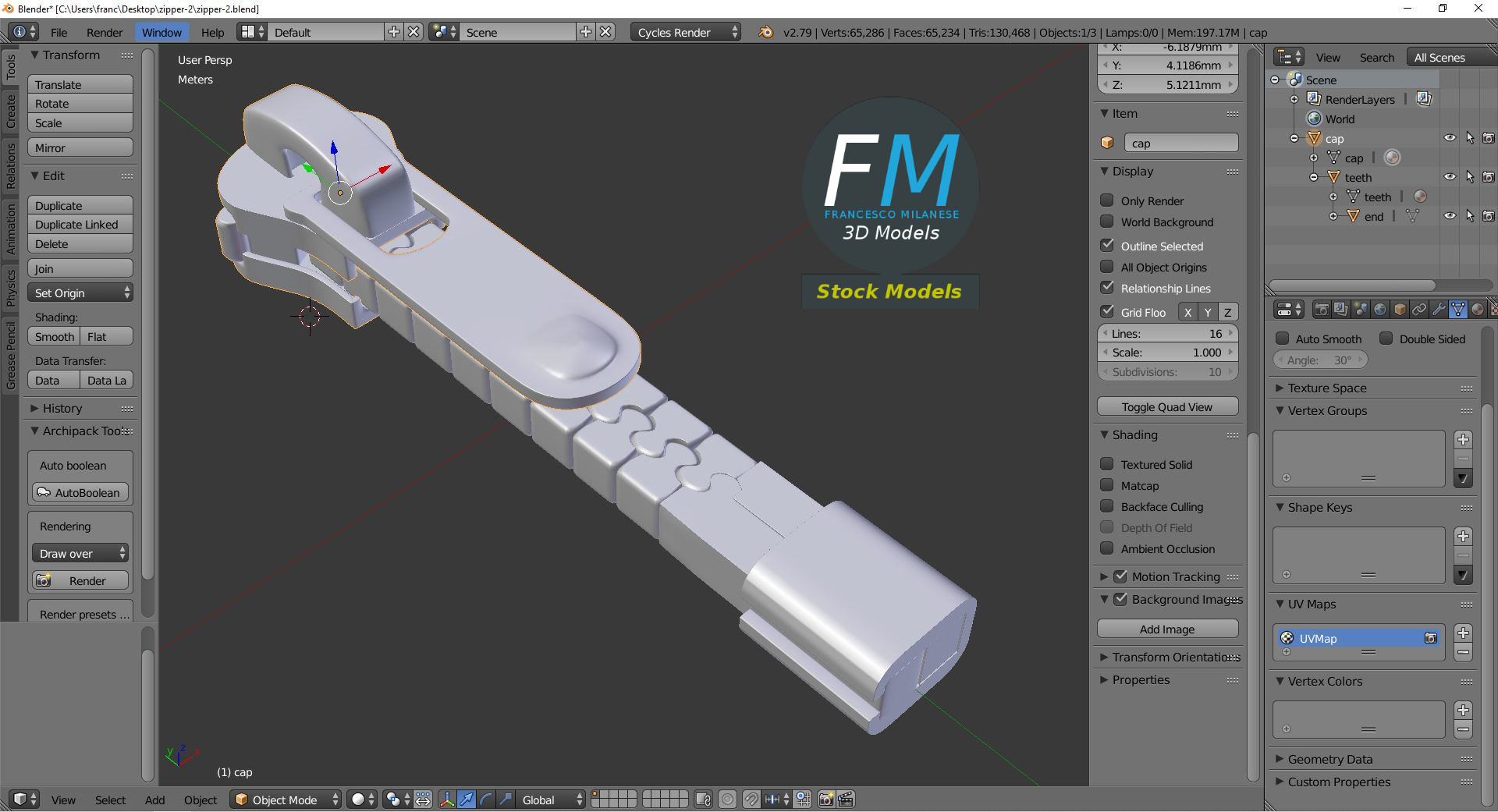Click the Add Image button
Viewport: 1498px width, 812px height.
[x=1167, y=629]
